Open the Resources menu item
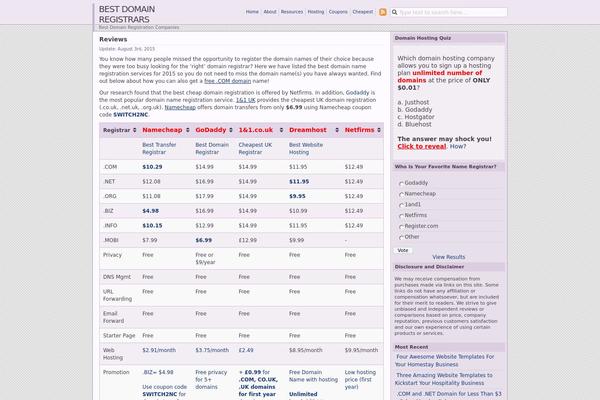This screenshot has width=600, height=400. point(292,12)
